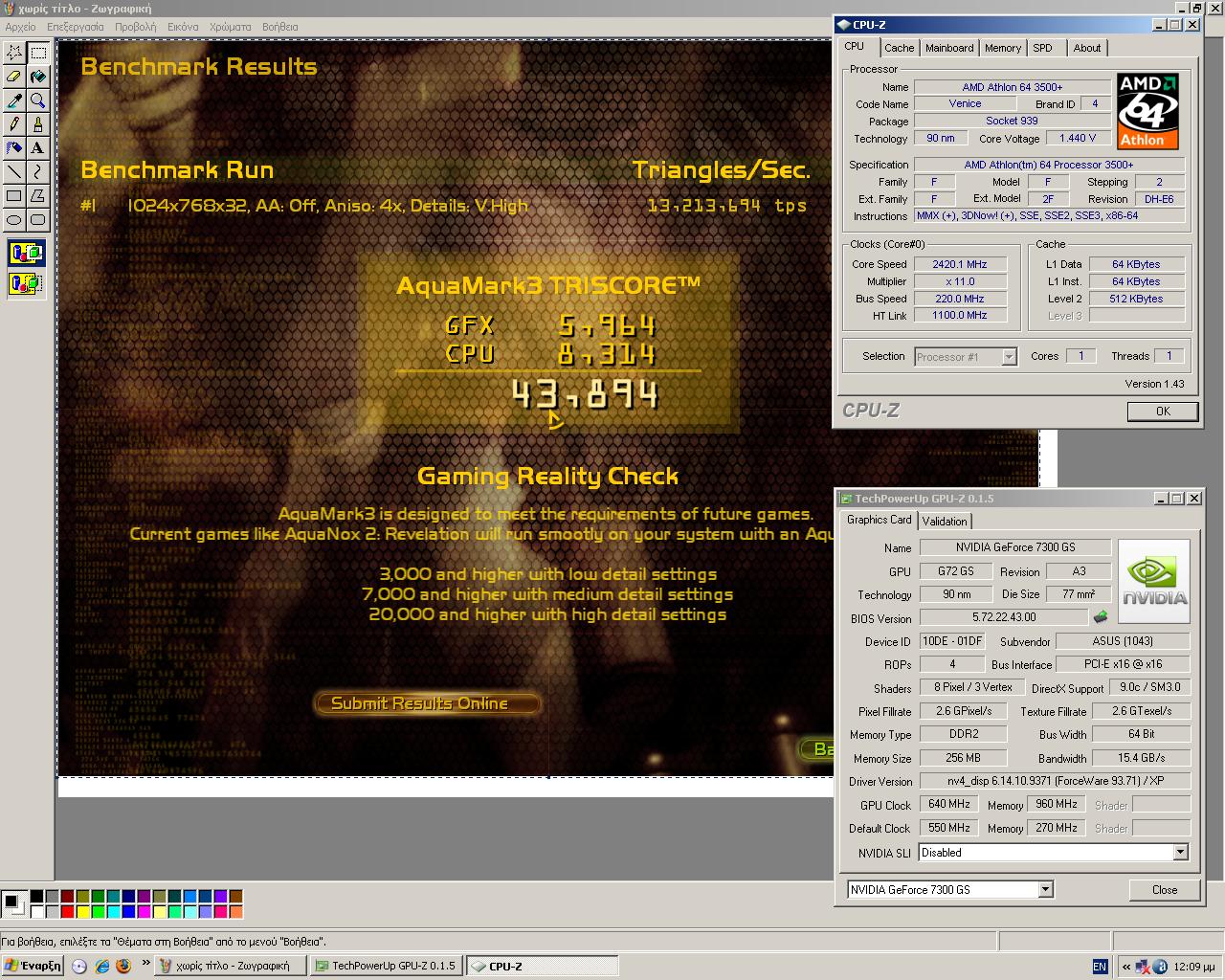
Task: Click the media disc icon in quick launch
Action: (x=79, y=966)
